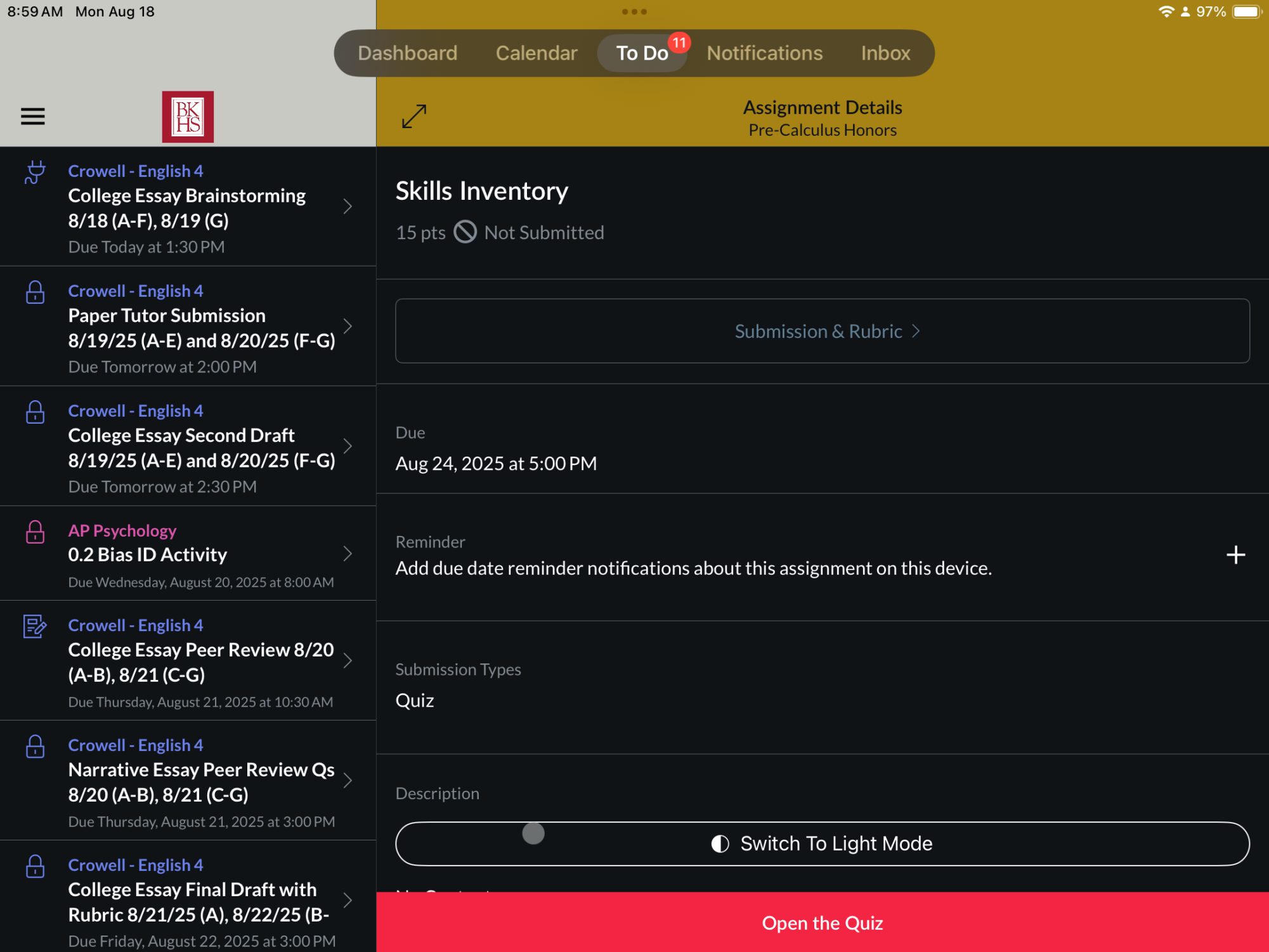The image size is (1269, 952).
Task: Click the pink lock icon beside AP Psychology
Action: [x=36, y=532]
